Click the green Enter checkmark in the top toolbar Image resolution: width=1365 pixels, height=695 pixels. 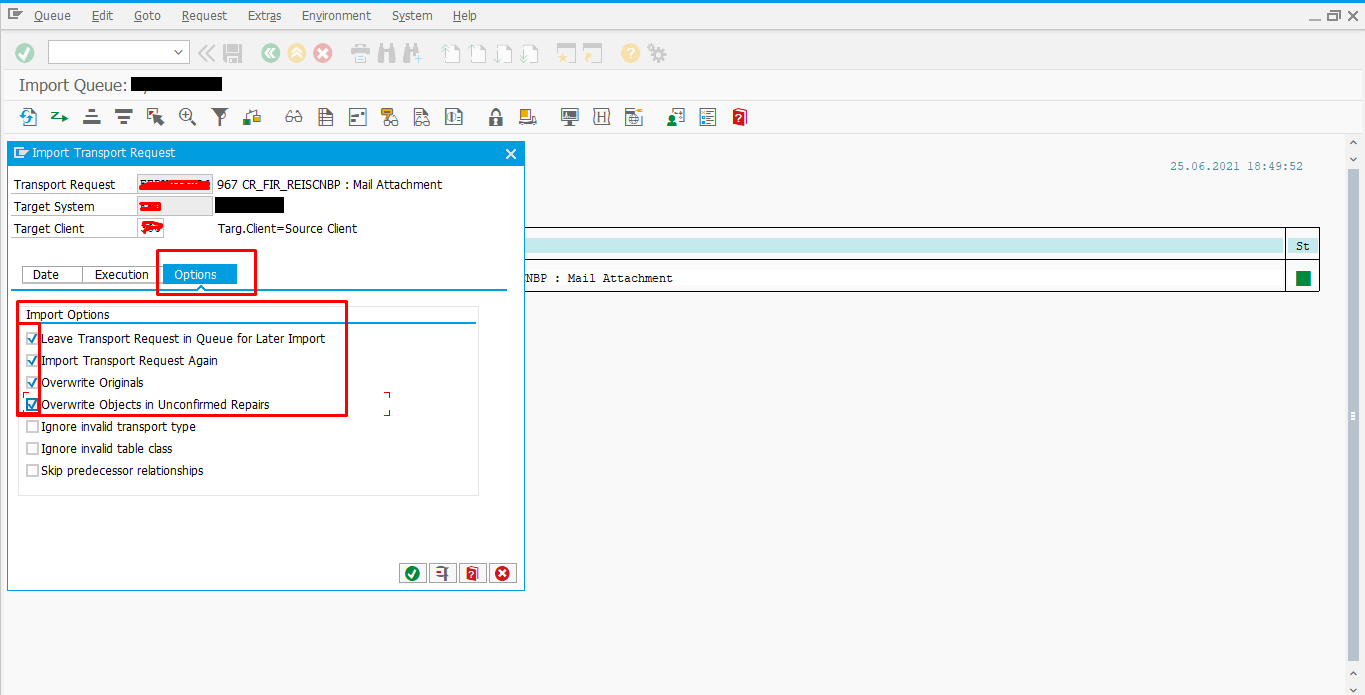[x=25, y=53]
